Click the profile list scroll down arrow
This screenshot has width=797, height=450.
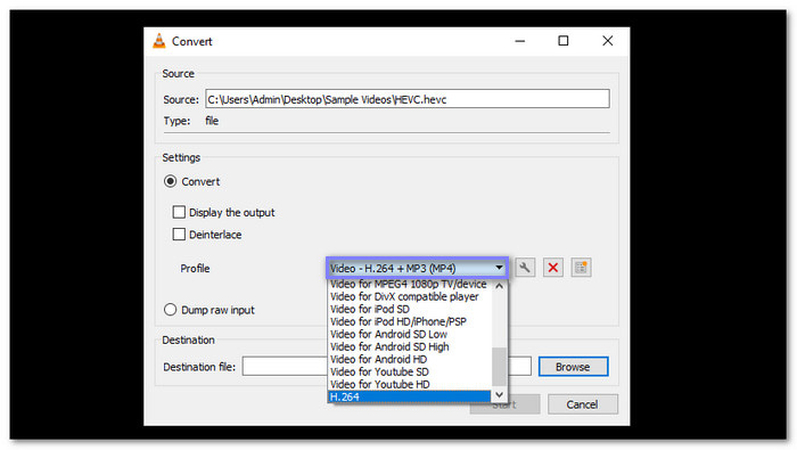[499, 395]
